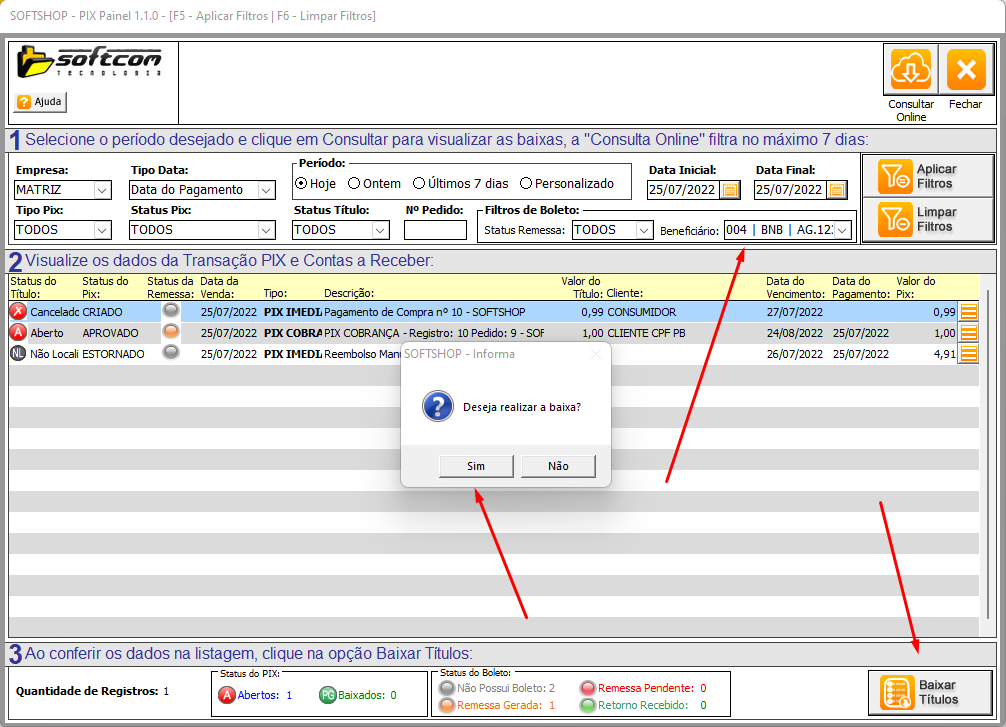Image resolution: width=1006 pixels, height=727 pixels.
Task: Open calendar picker for Data Final
Action: pyautogui.click(x=837, y=190)
